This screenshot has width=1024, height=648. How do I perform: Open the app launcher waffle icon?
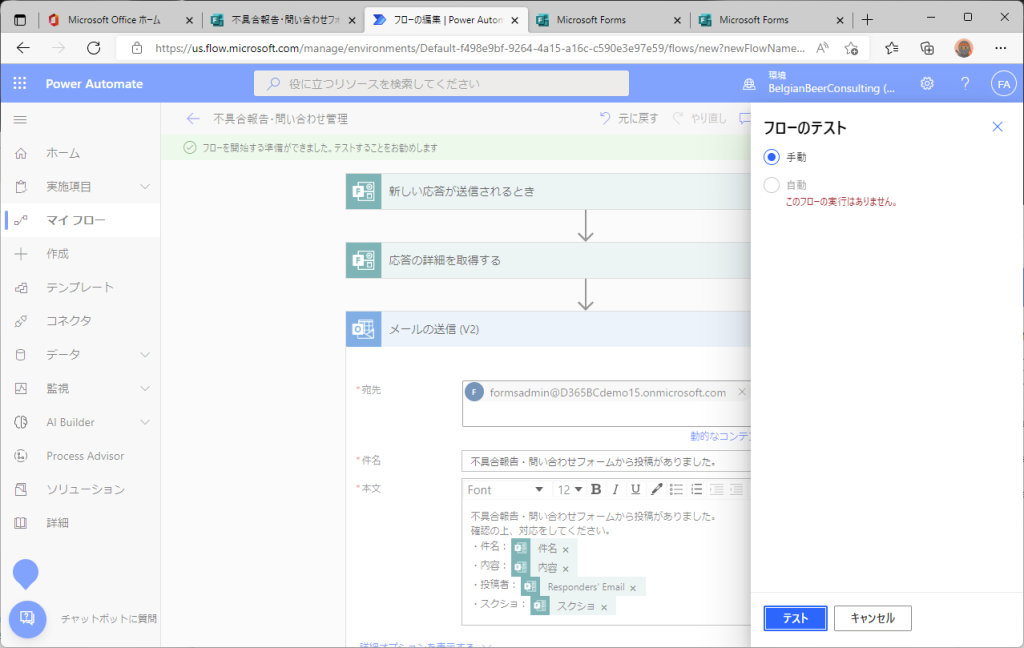coord(20,84)
